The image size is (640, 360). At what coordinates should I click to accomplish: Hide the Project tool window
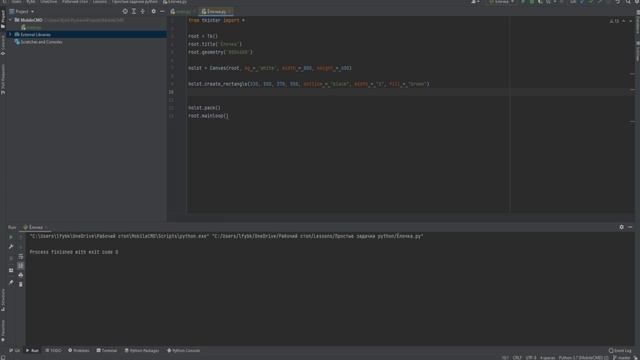click(162, 11)
